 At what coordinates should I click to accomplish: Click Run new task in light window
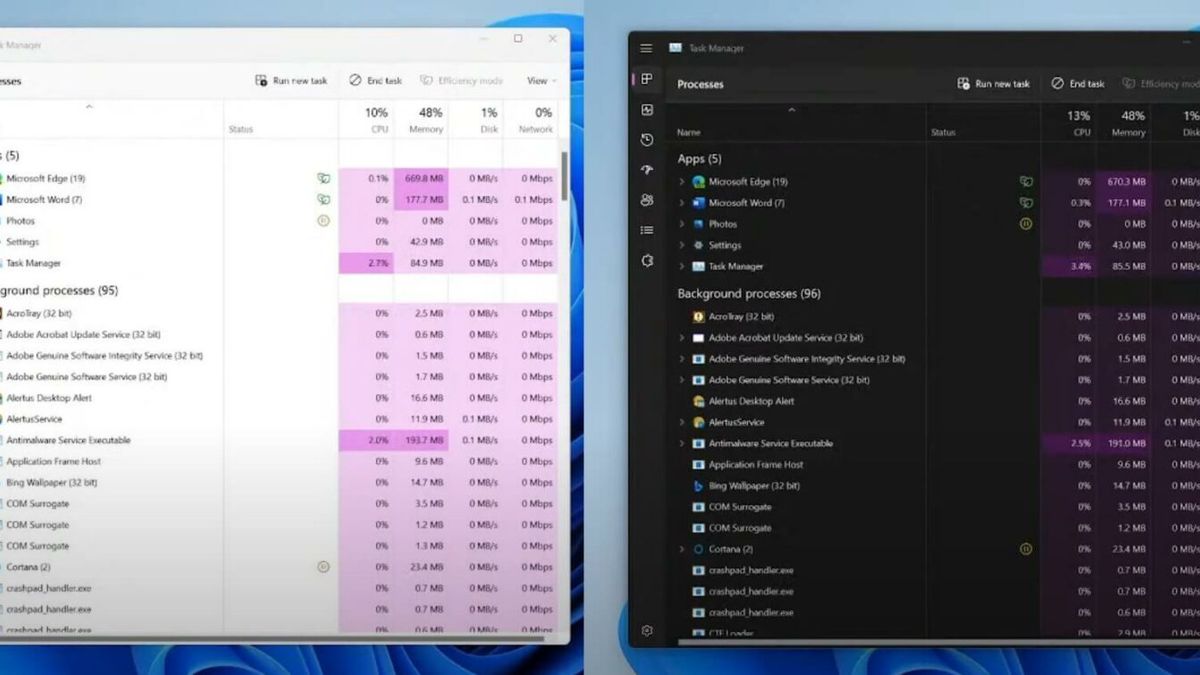pyautogui.click(x=291, y=81)
